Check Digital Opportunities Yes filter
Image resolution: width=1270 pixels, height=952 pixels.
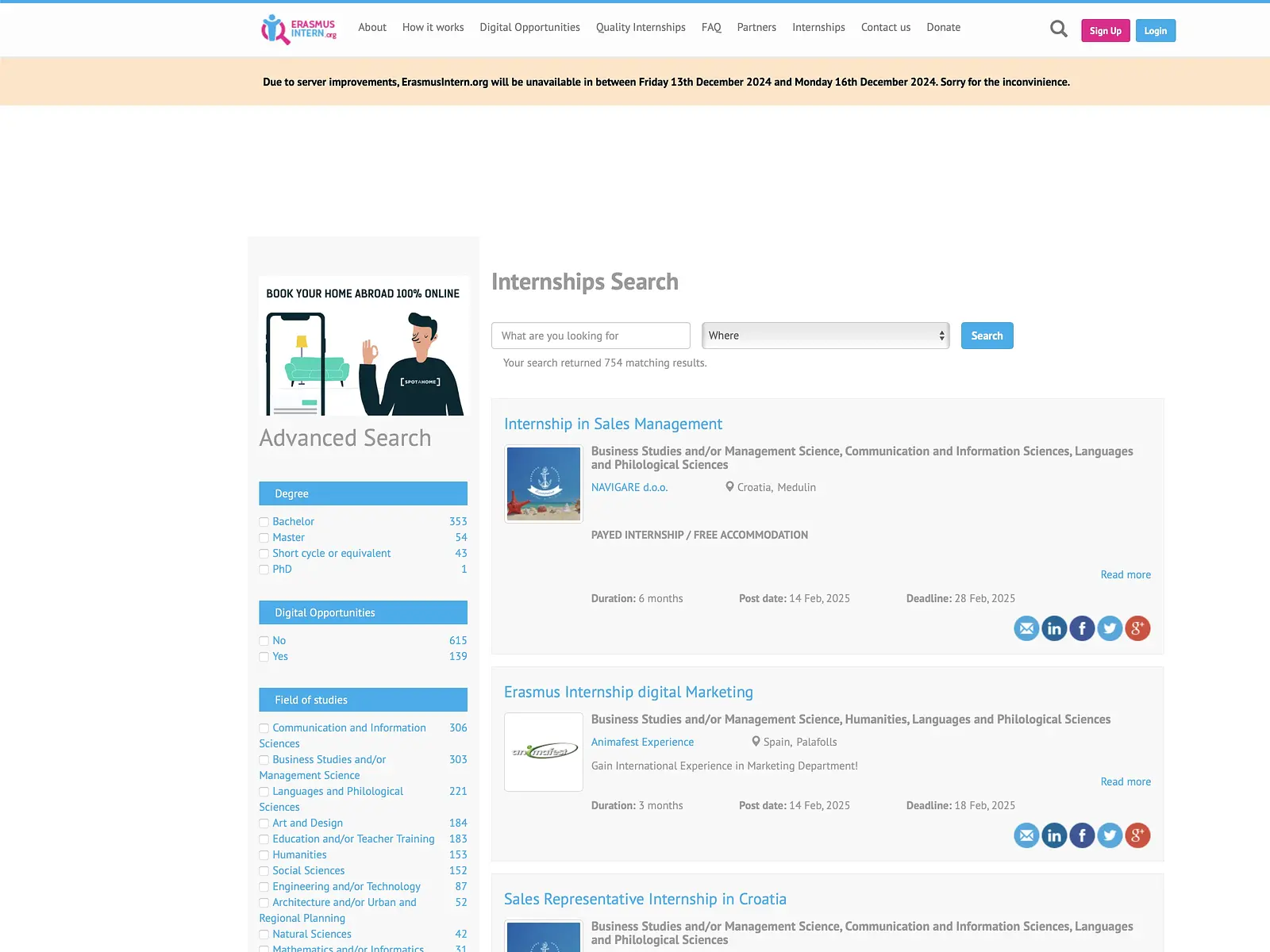pyautogui.click(x=264, y=657)
